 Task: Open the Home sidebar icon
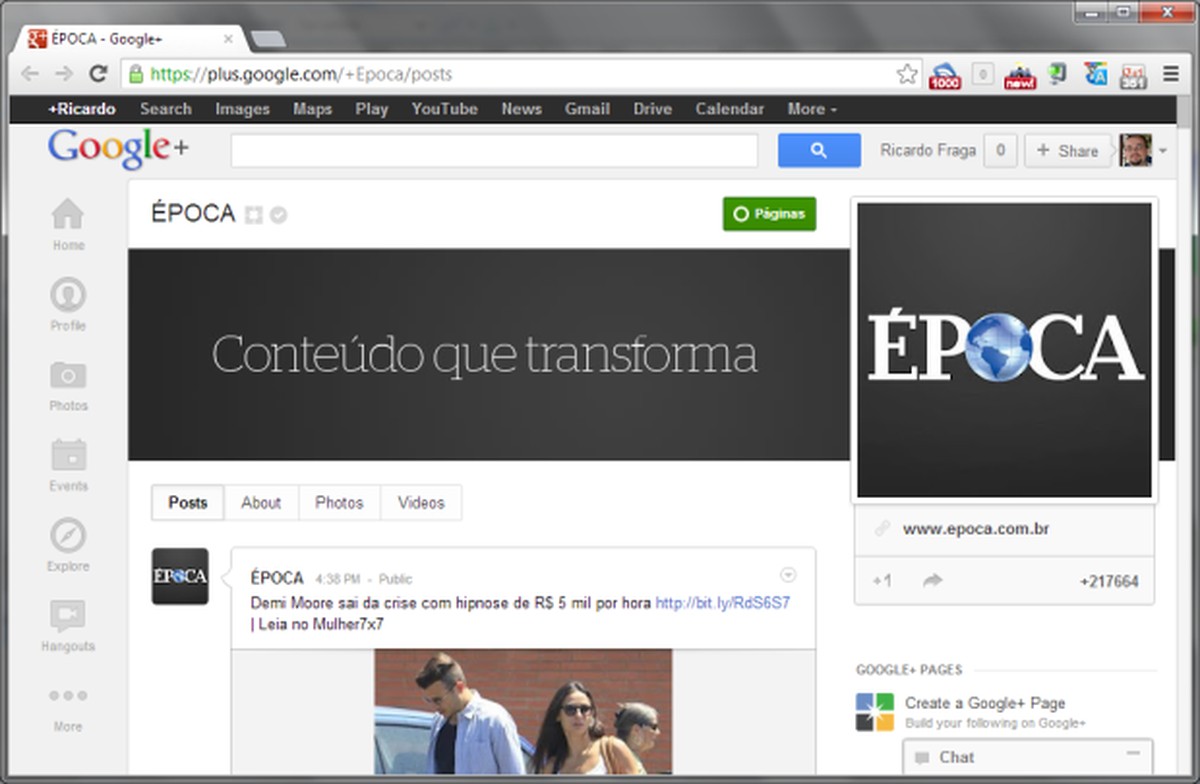pyautogui.click(x=68, y=224)
